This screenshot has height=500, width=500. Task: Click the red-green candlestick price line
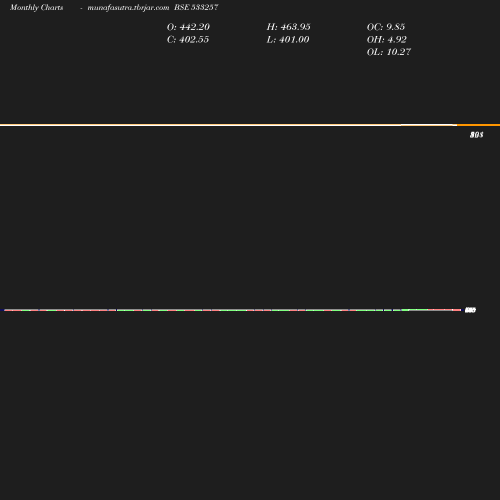232,310
